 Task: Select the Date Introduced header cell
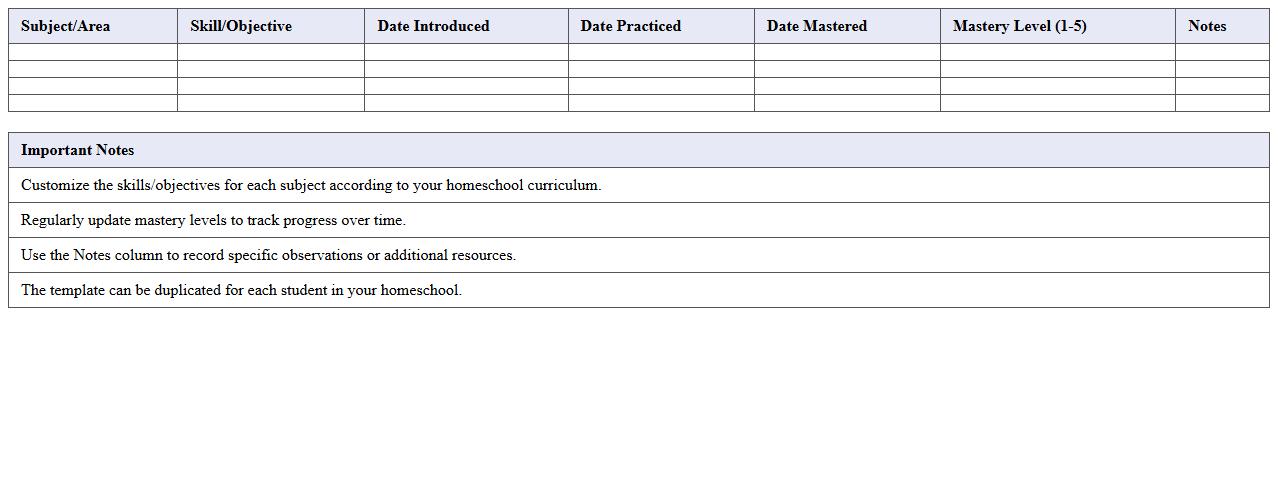[x=433, y=26]
